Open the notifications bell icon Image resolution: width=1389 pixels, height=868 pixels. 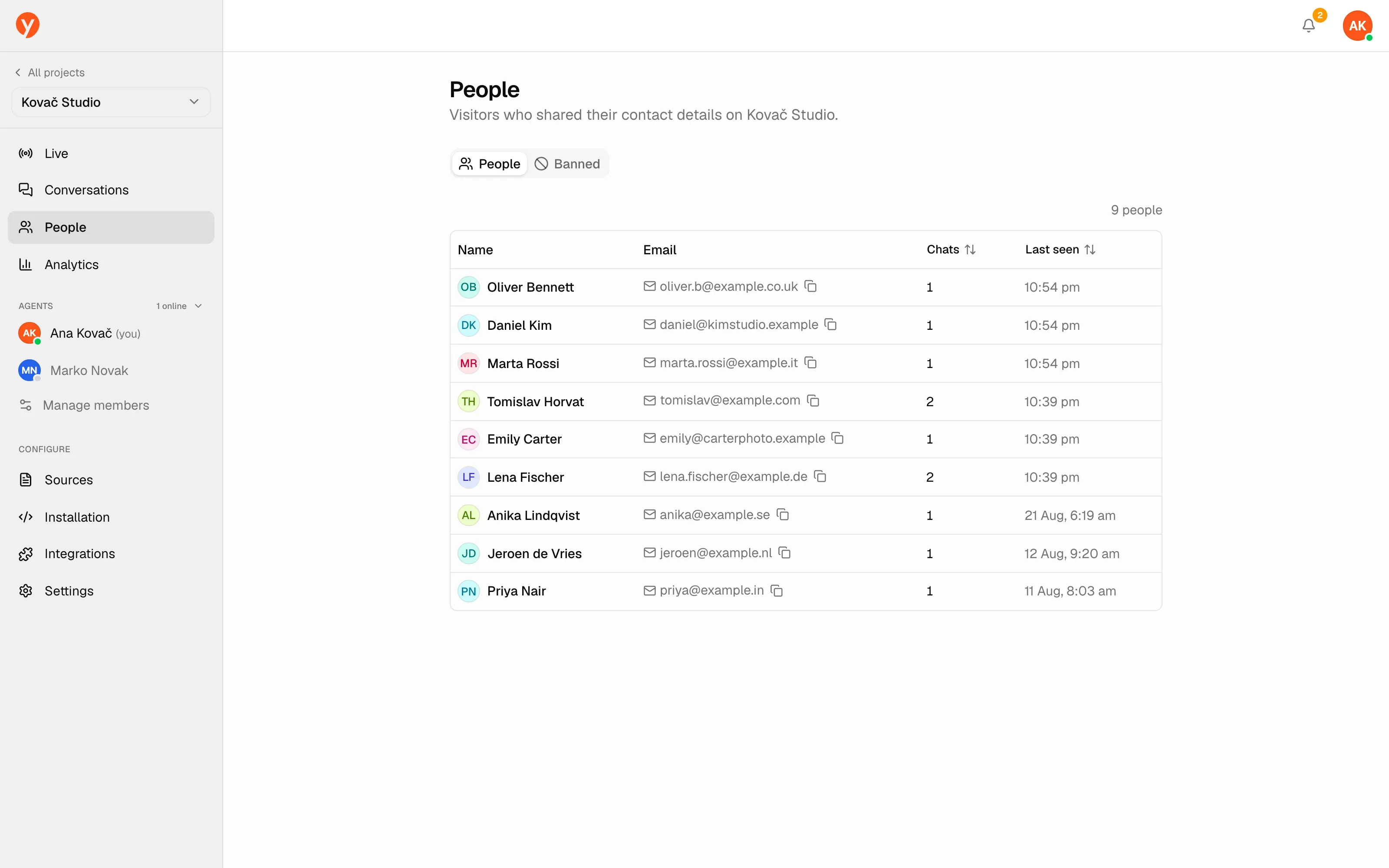click(x=1308, y=26)
